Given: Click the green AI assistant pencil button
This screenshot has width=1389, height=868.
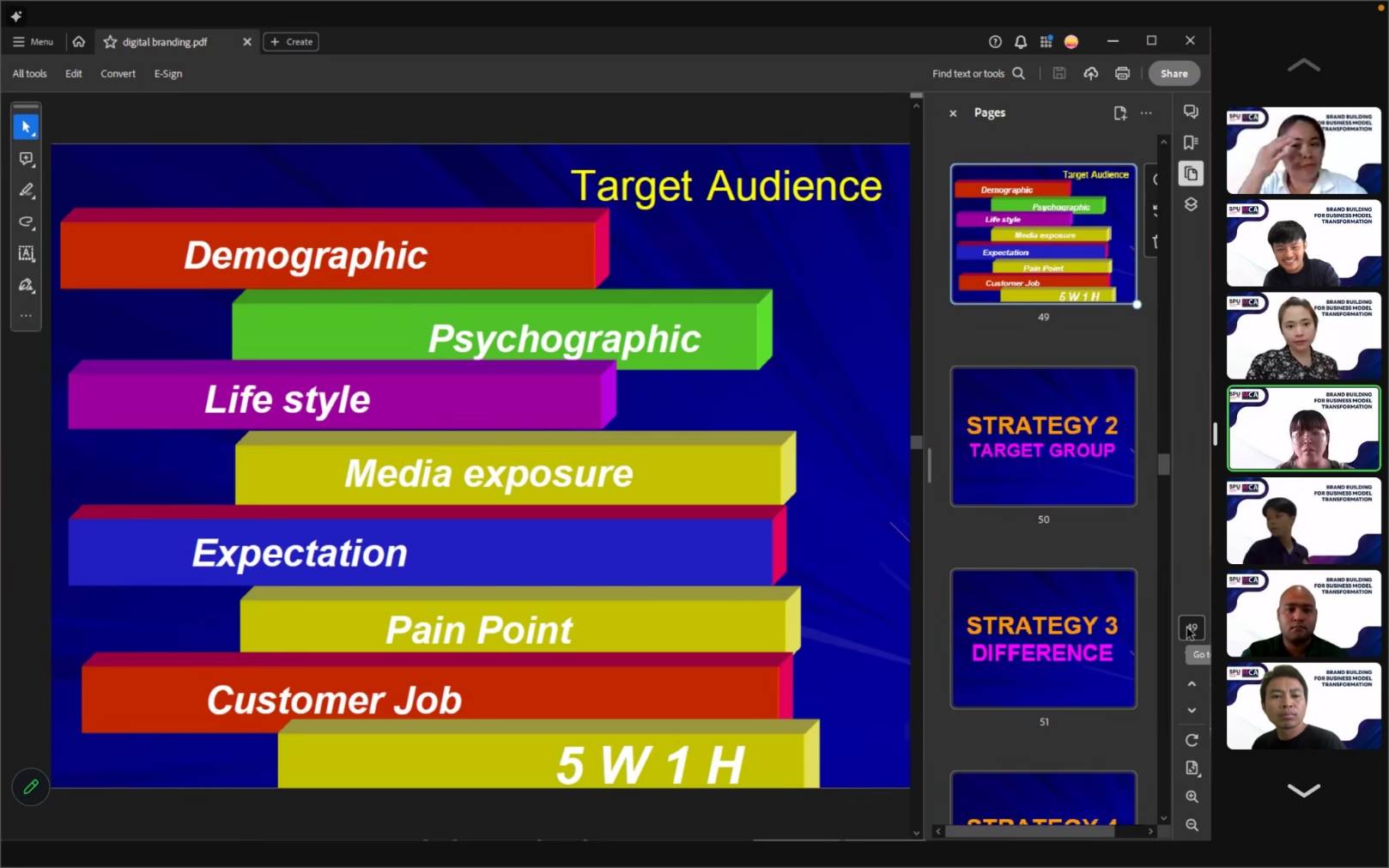Looking at the screenshot, I should 30,786.
